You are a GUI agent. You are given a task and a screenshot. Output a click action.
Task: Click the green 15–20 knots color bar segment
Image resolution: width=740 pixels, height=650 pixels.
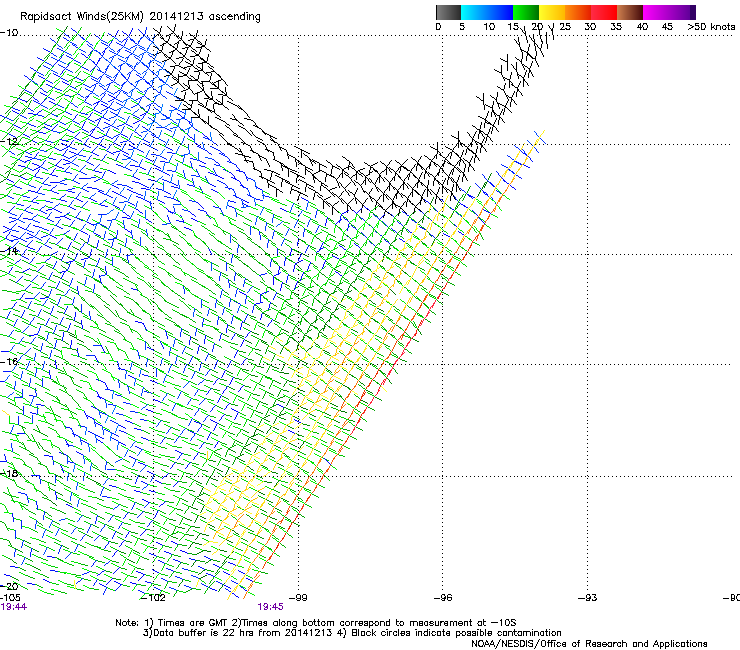pyautogui.click(x=526, y=12)
